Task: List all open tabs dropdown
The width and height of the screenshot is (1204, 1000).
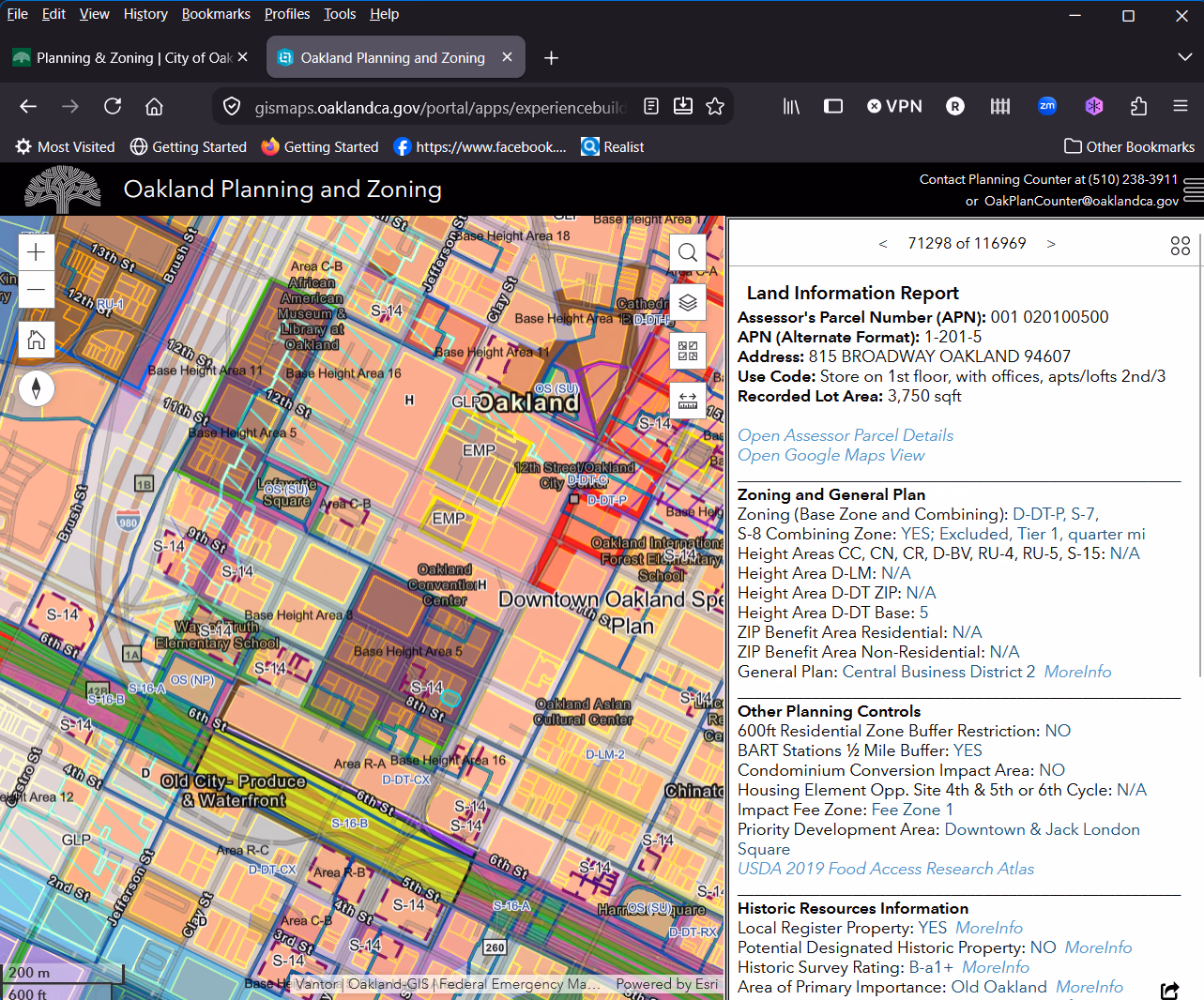Action: click(1184, 58)
